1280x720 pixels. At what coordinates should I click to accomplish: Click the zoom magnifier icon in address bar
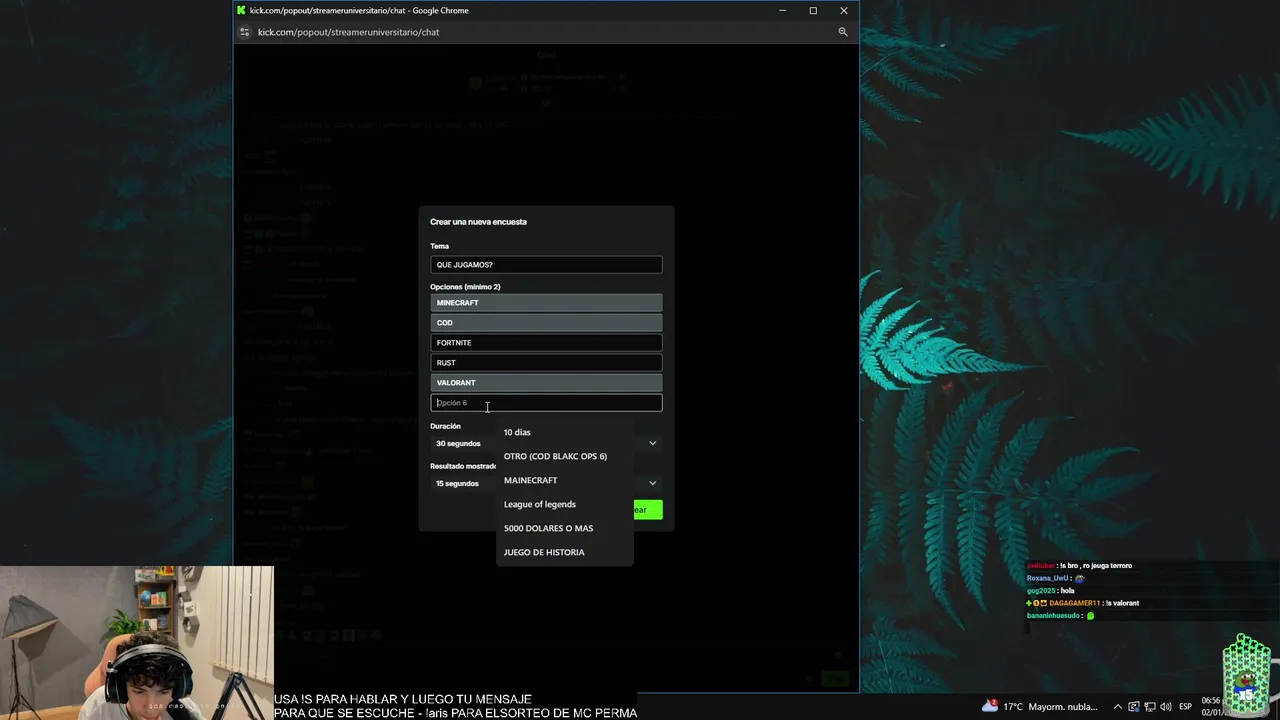[x=843, y=32]
